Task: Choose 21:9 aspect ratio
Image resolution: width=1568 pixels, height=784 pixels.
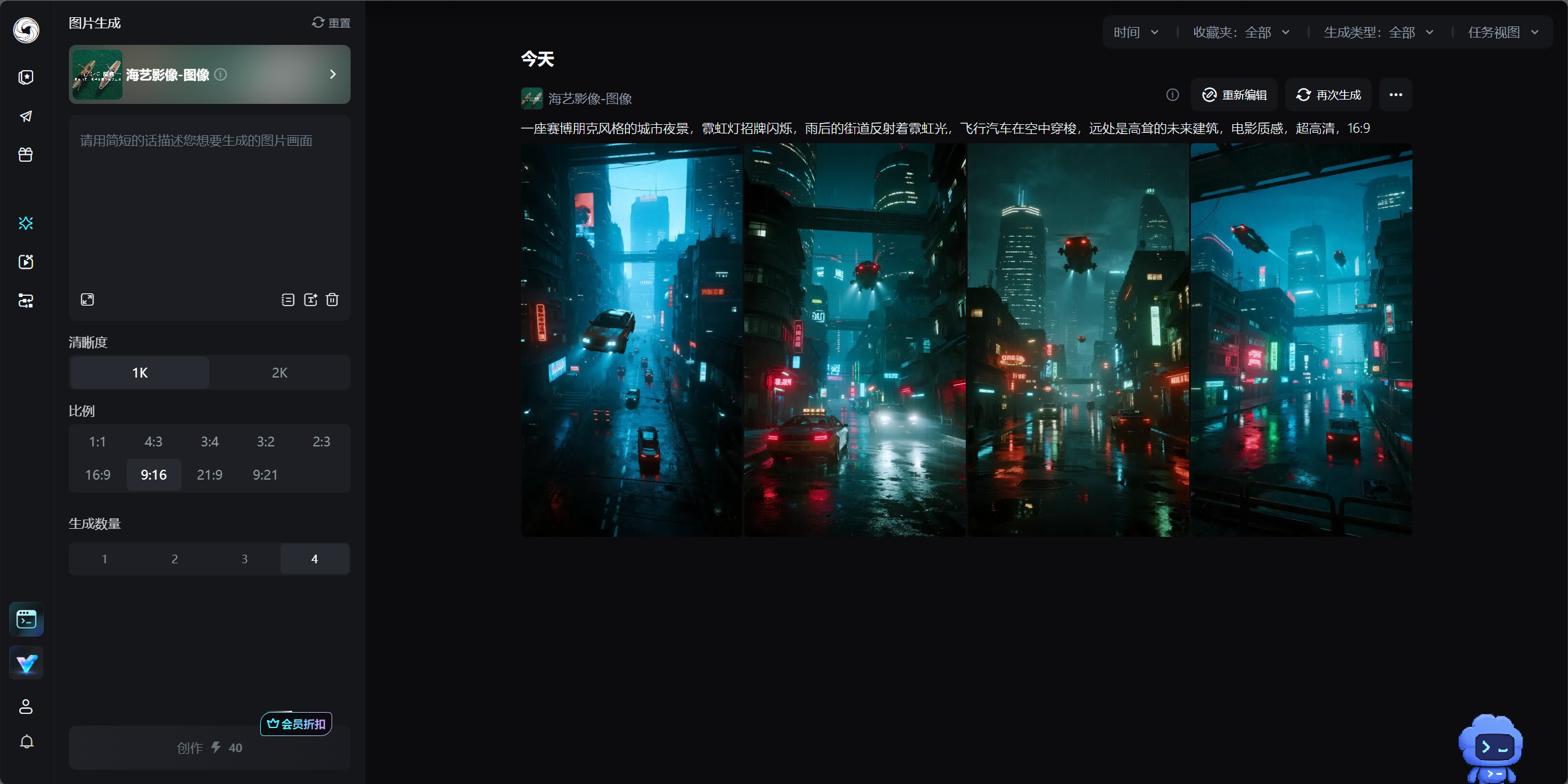Action: (x=210, y=475)
